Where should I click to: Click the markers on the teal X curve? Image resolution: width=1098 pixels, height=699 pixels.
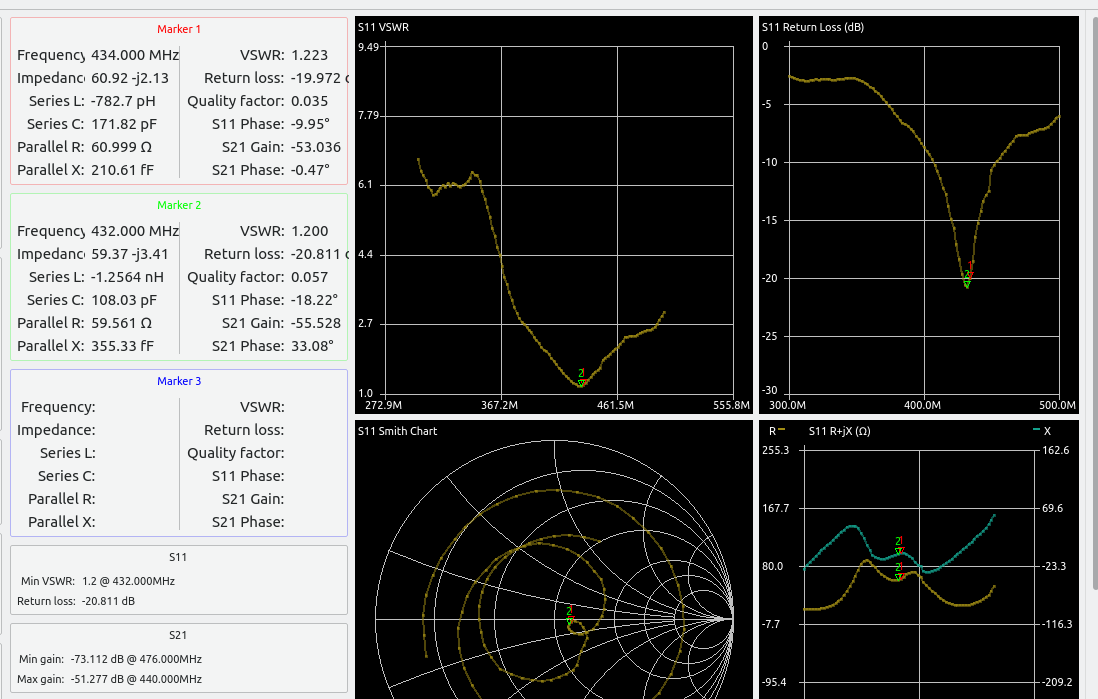899,546
